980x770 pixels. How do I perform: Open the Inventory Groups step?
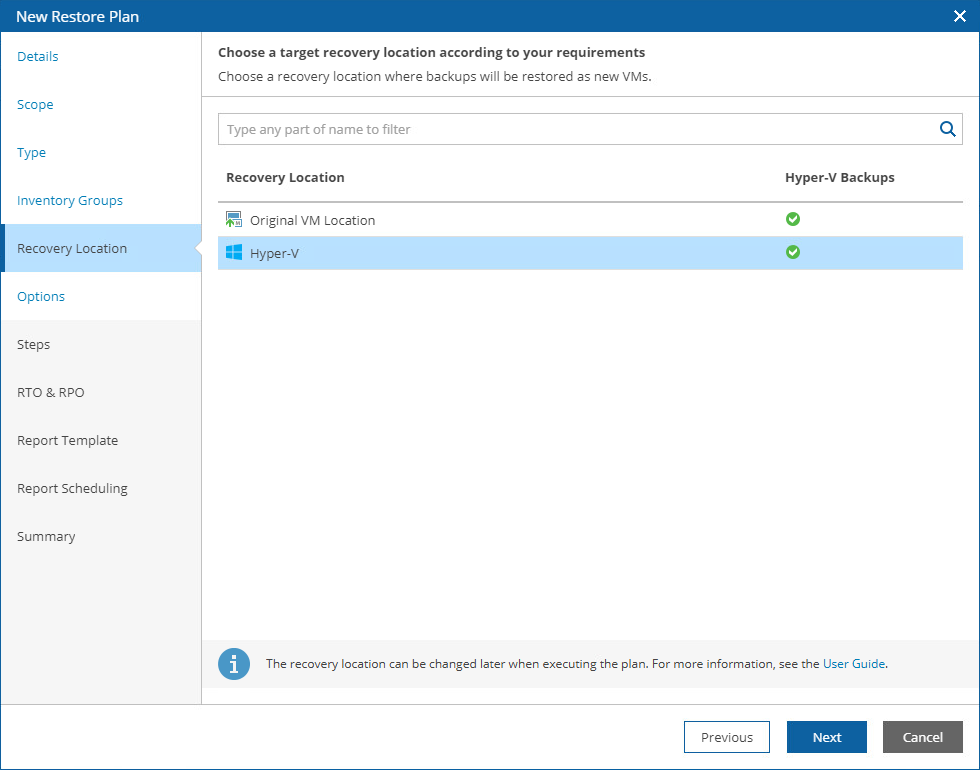click(x=70, y=201)
